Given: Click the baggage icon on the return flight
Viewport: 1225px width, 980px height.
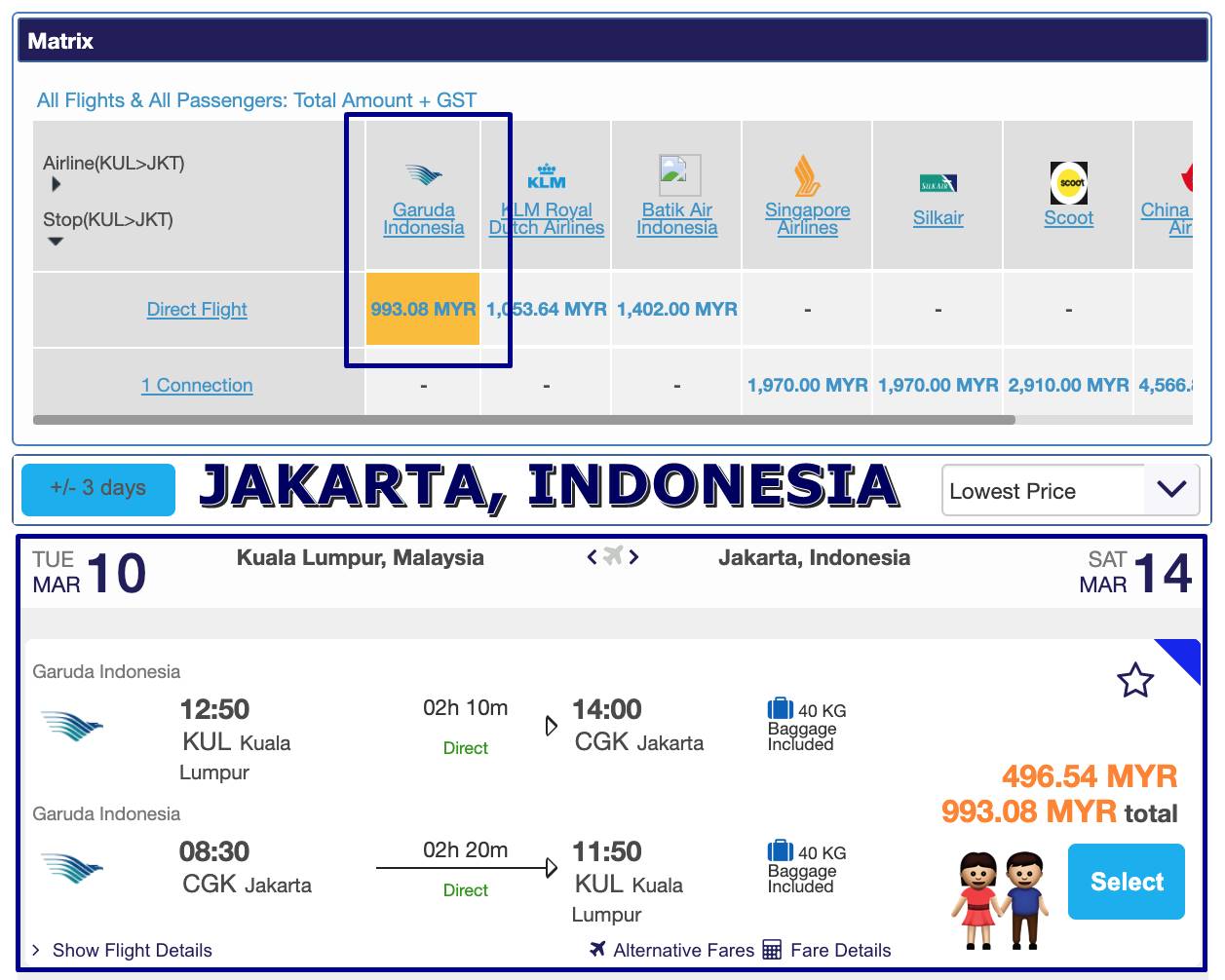Looking at the screenshot, I should click(x=781, y=850).
